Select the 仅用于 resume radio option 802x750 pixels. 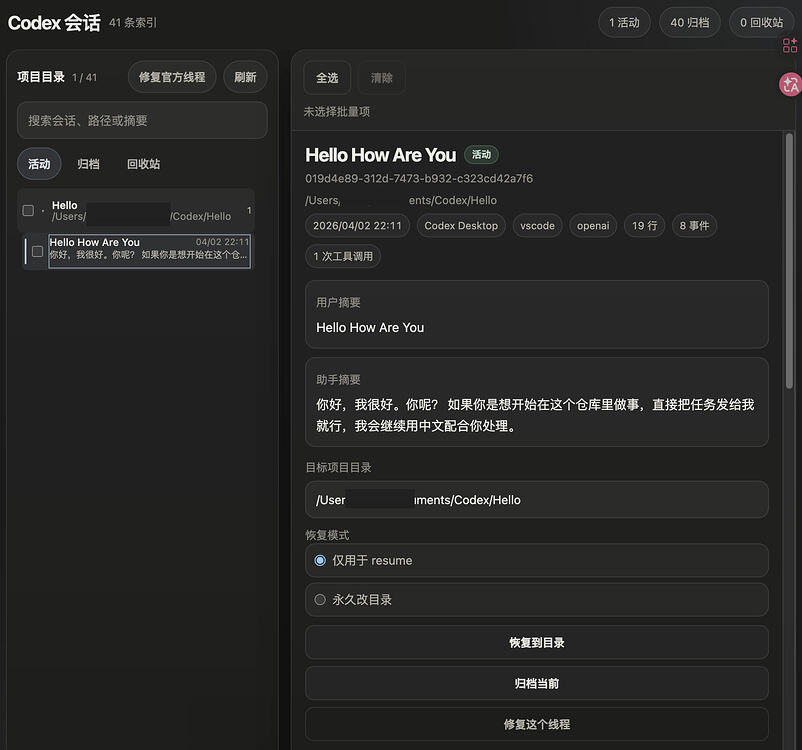coord(320,560)
